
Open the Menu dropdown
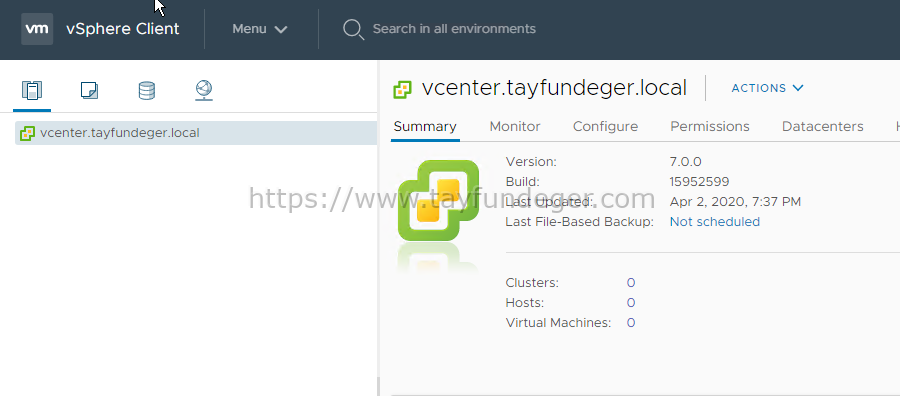(x=259, y=29)
